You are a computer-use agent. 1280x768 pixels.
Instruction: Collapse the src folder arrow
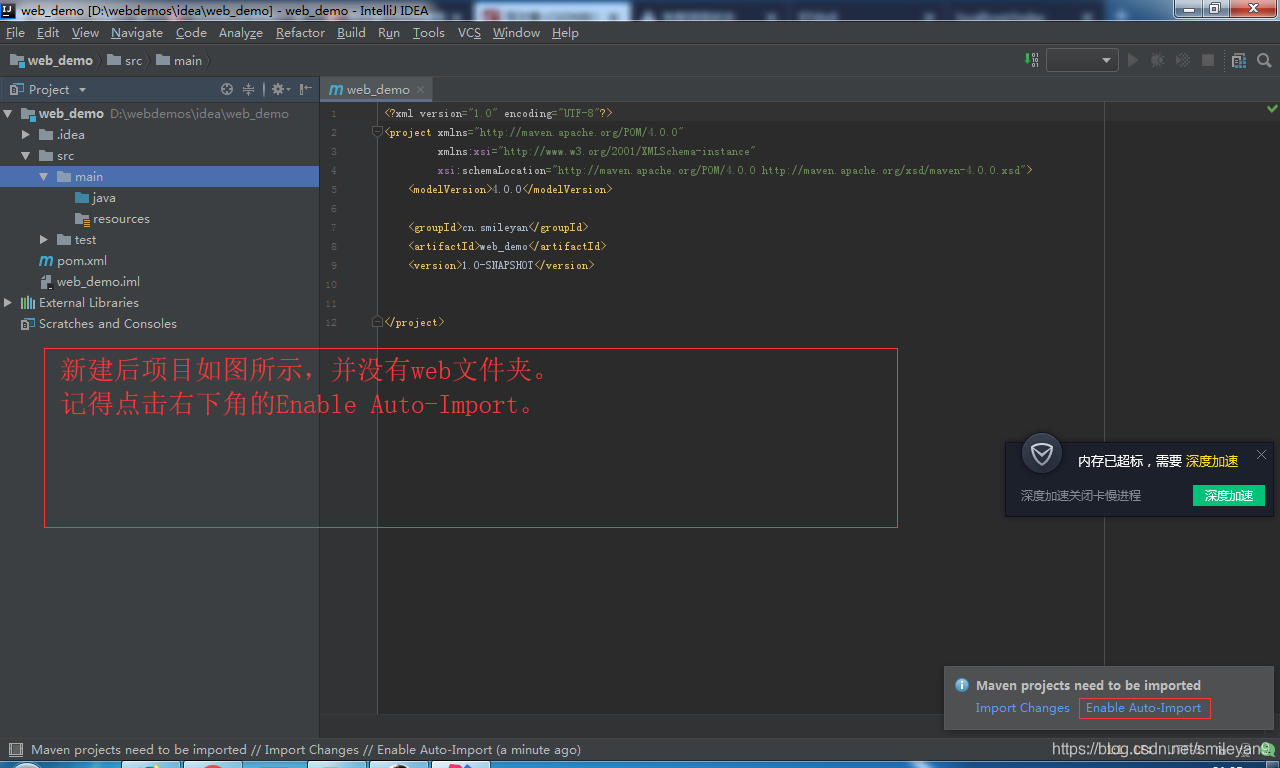[x=26, y=155]
